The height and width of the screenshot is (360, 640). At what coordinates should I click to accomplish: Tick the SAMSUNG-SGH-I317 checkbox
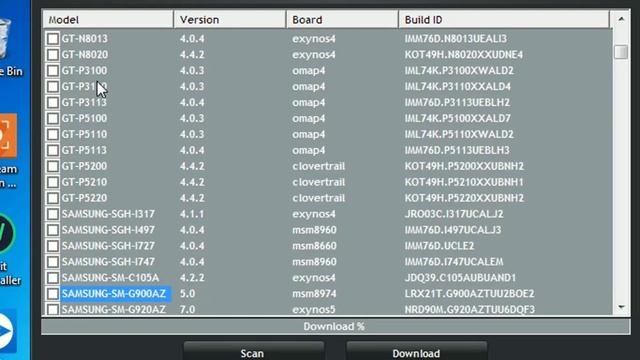point(53,214)
